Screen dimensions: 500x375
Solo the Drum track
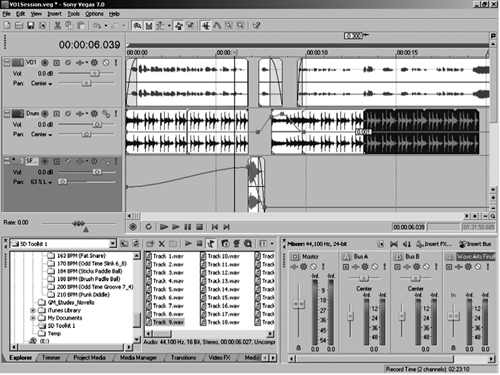[116, 114]
